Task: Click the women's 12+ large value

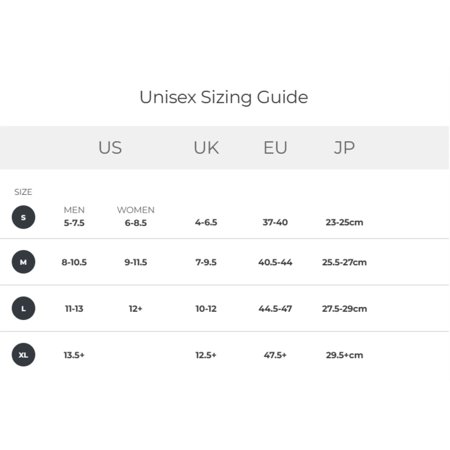Action: coord(136,308)
